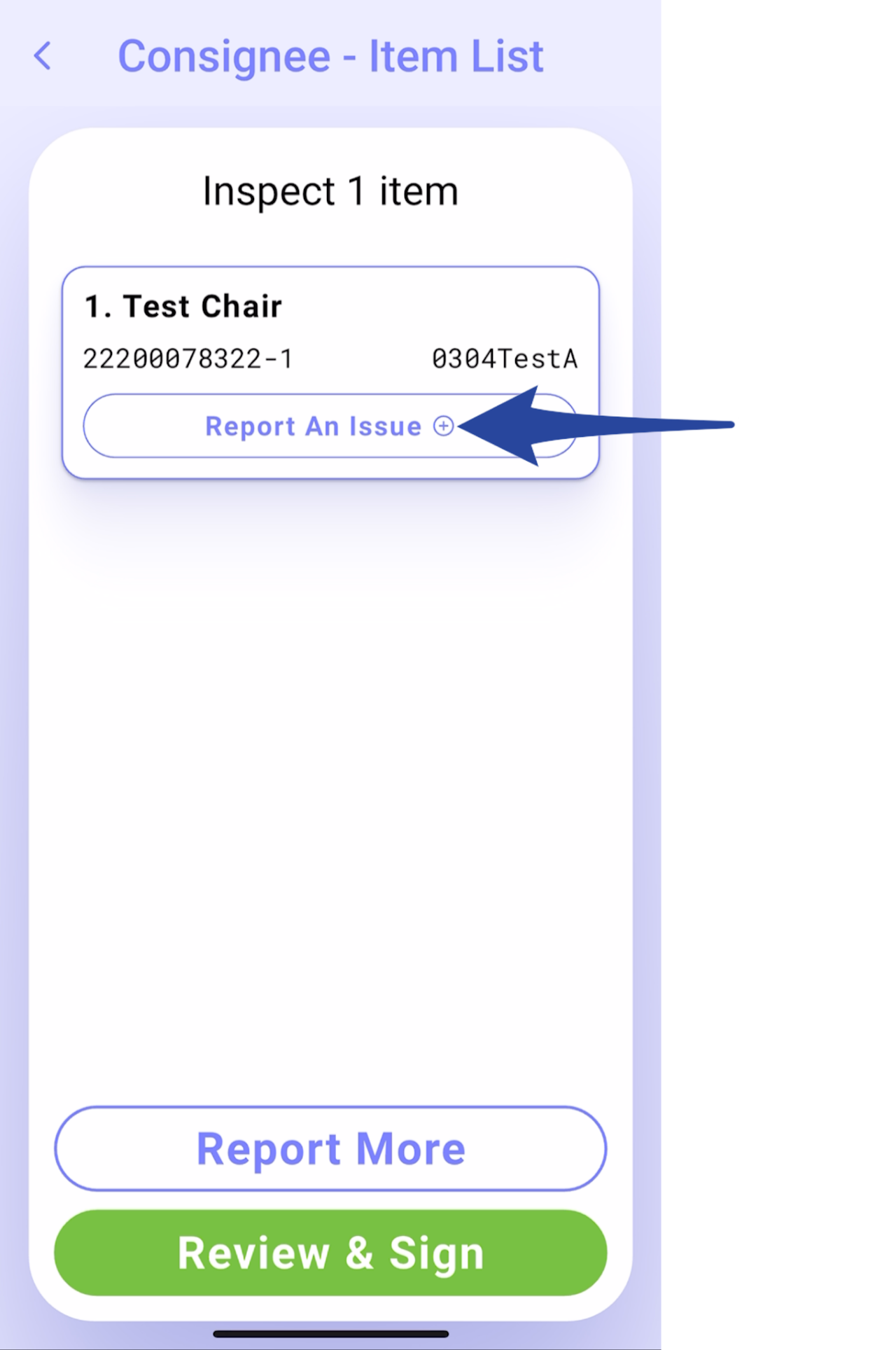The height and width of the screenshot is (1350, 896).
Task: Tap the "Consignee - Item List" page title
Action: coord(330,56)
